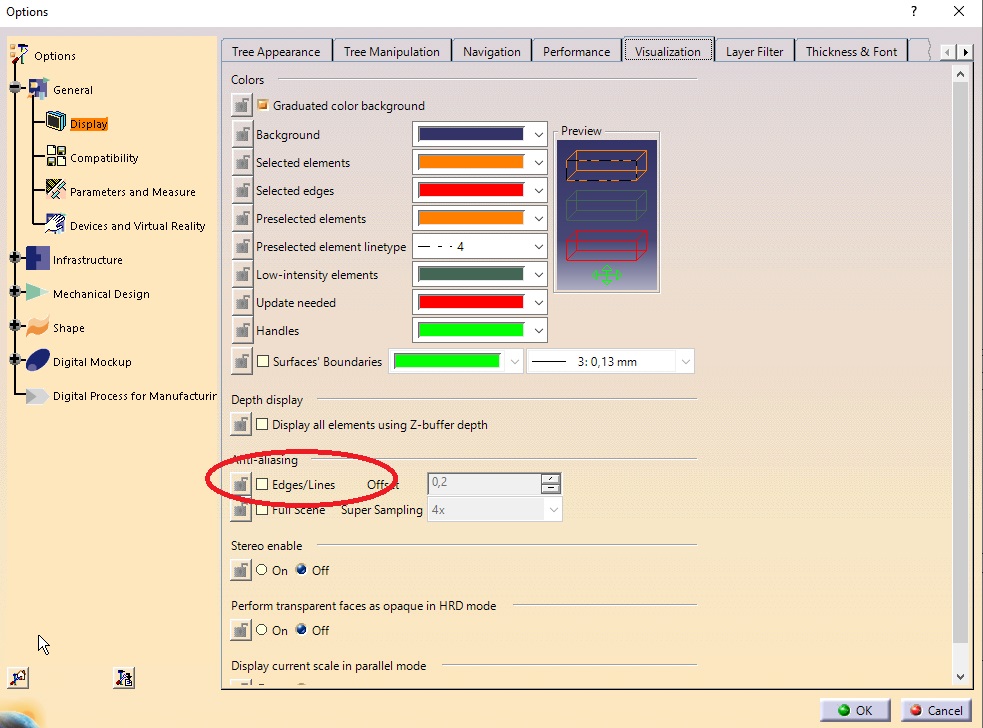Image resolution: width=983 pixels, height=728 pixels.
Task: Click the Display icon in the options tree
Action: pyautogui.click(x=56, y=123)
